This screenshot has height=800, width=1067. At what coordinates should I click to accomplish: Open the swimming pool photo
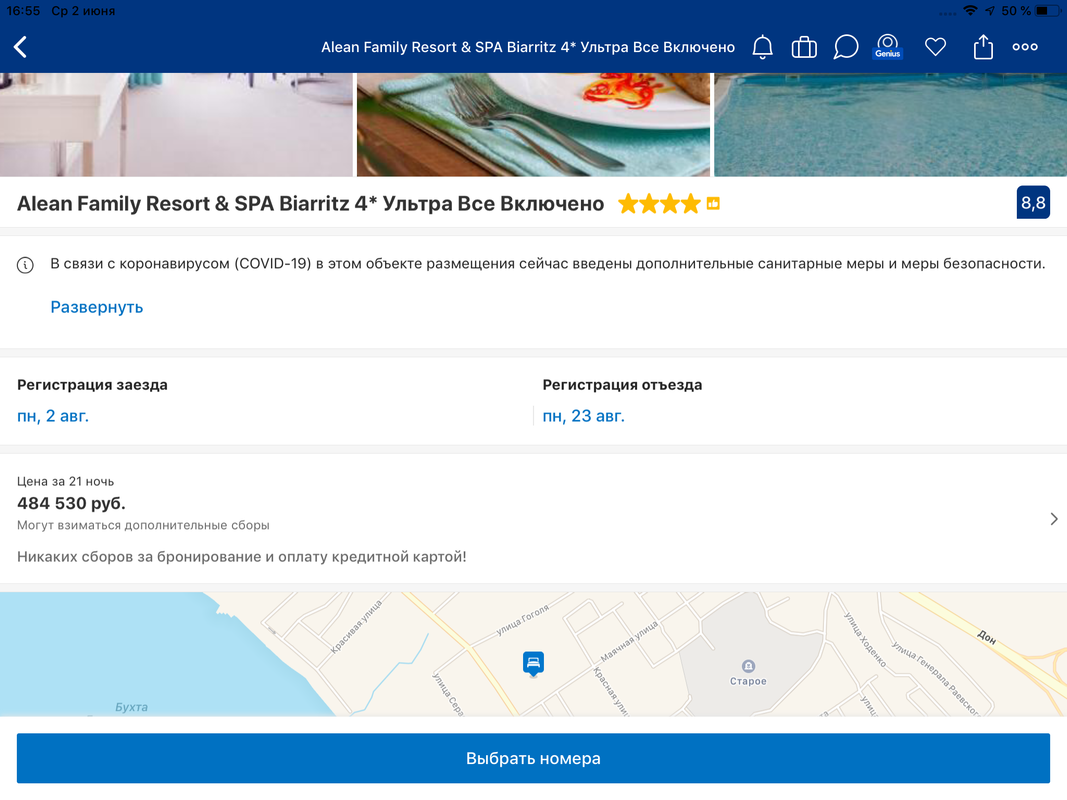(891, 124)
